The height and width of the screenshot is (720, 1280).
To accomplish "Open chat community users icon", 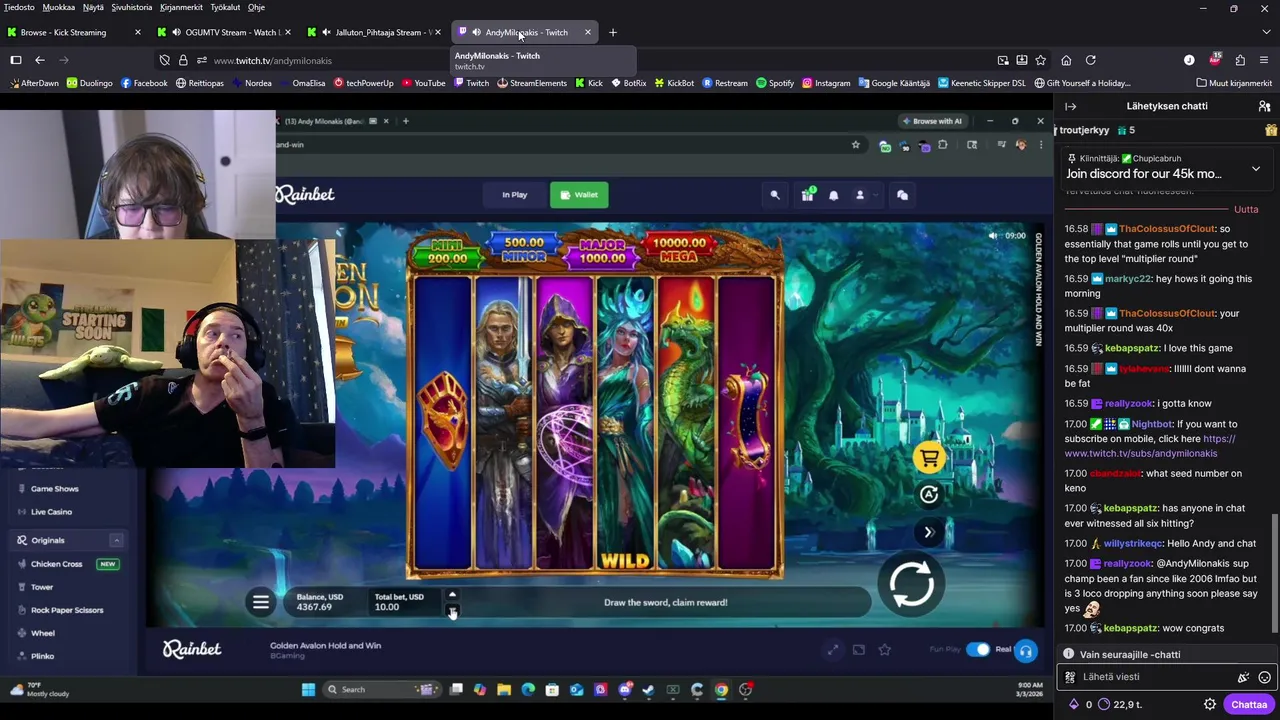I will coord(1264,106).
